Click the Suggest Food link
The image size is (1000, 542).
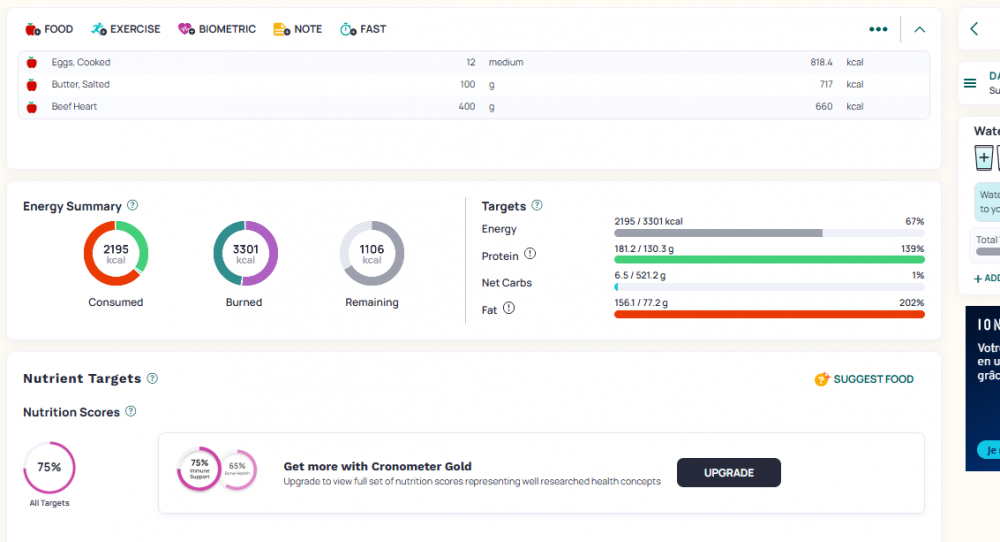(x=864, y=379)
